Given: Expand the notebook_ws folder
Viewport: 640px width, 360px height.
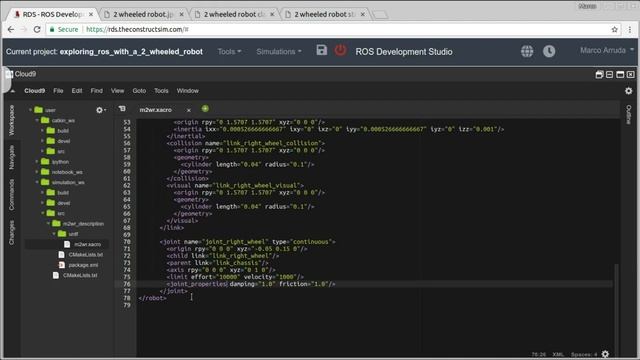Looking at the screenshot, I should pyautogui.click(x=37, y=172).
